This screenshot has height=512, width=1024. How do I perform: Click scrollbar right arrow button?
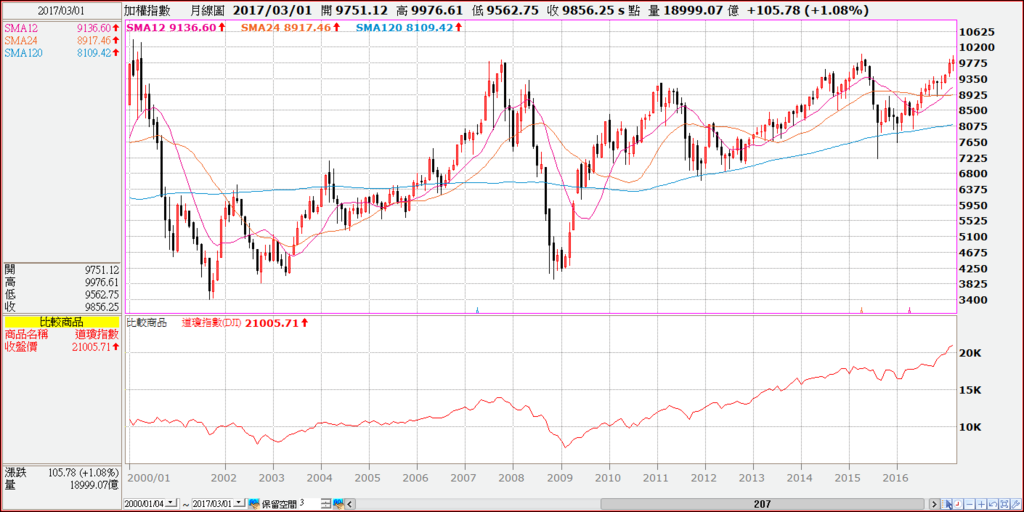(934, 504)
